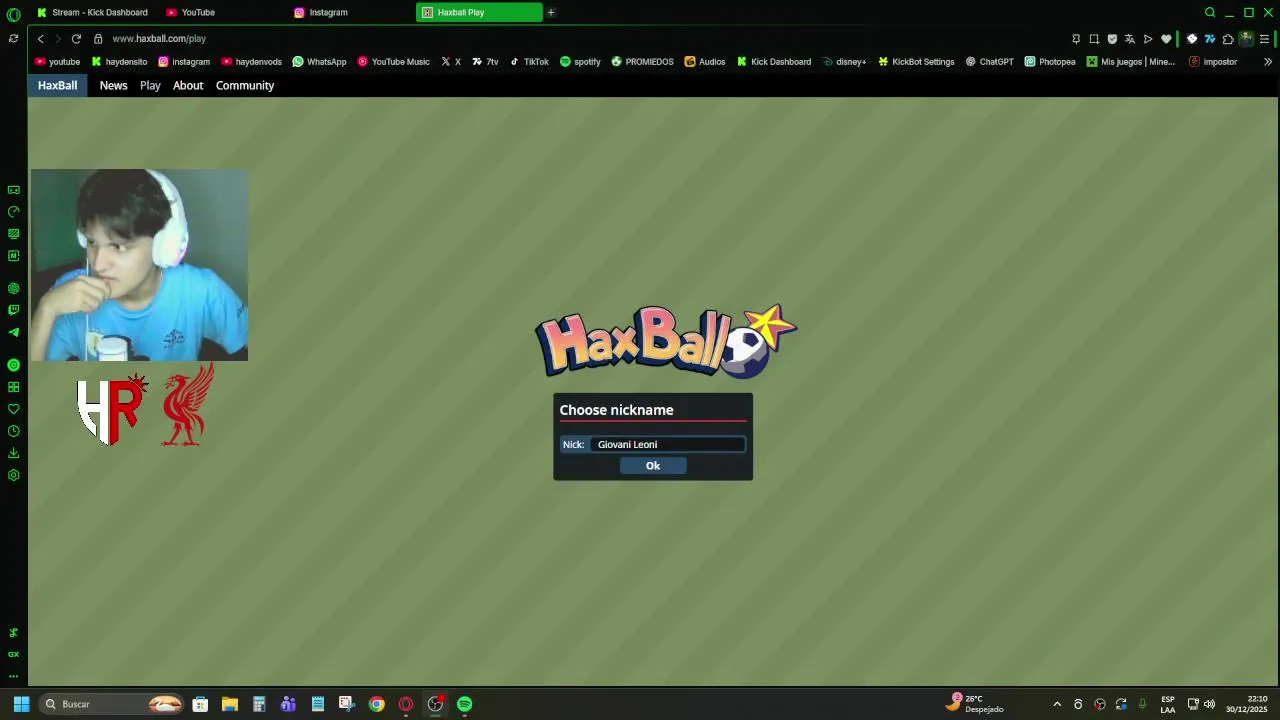Open the YouTube Music bookmark
The width and height of the screenshot is (1280, 720).
393,62
